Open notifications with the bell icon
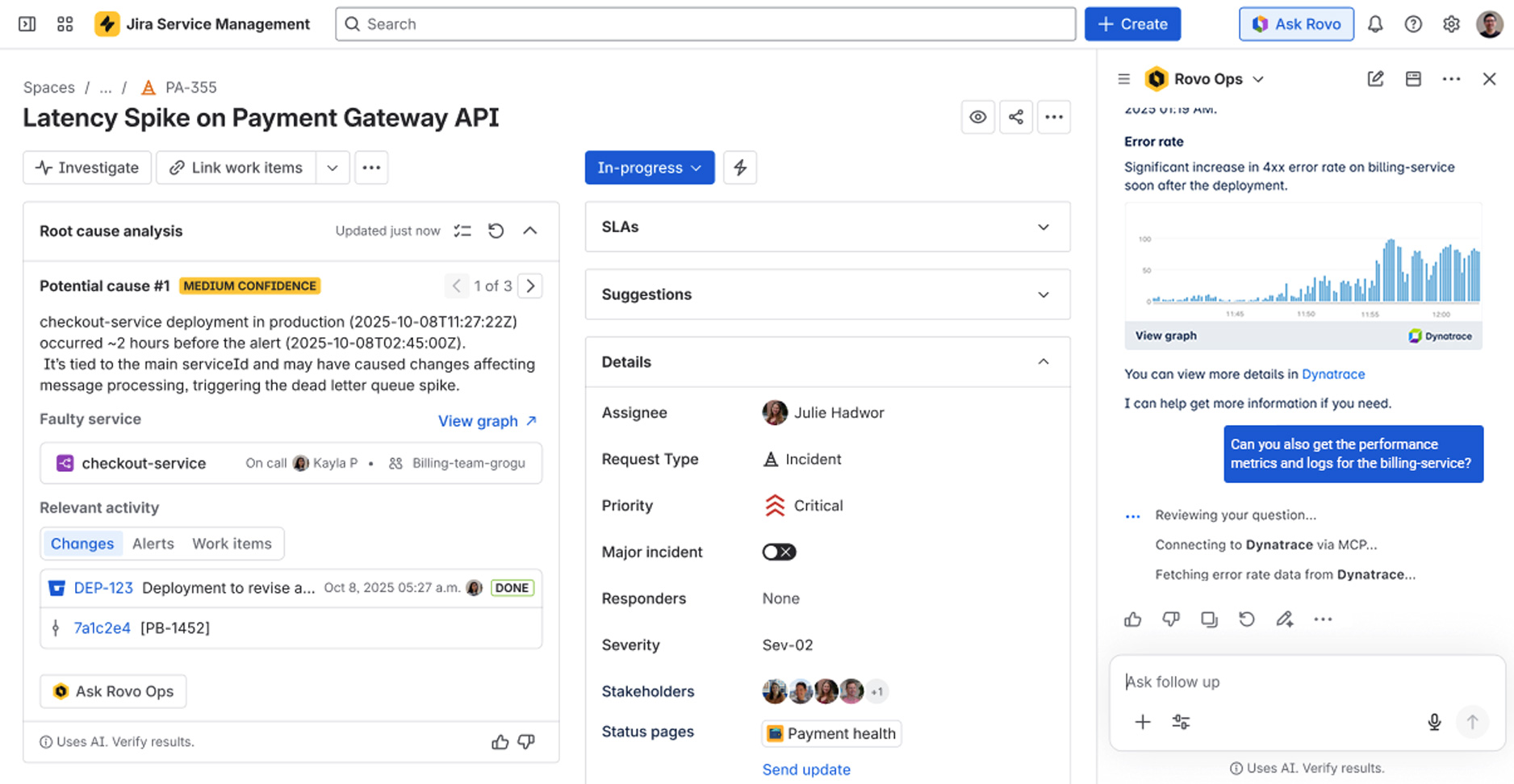This screenshot has height=784, width=1514. point(1375,23)
